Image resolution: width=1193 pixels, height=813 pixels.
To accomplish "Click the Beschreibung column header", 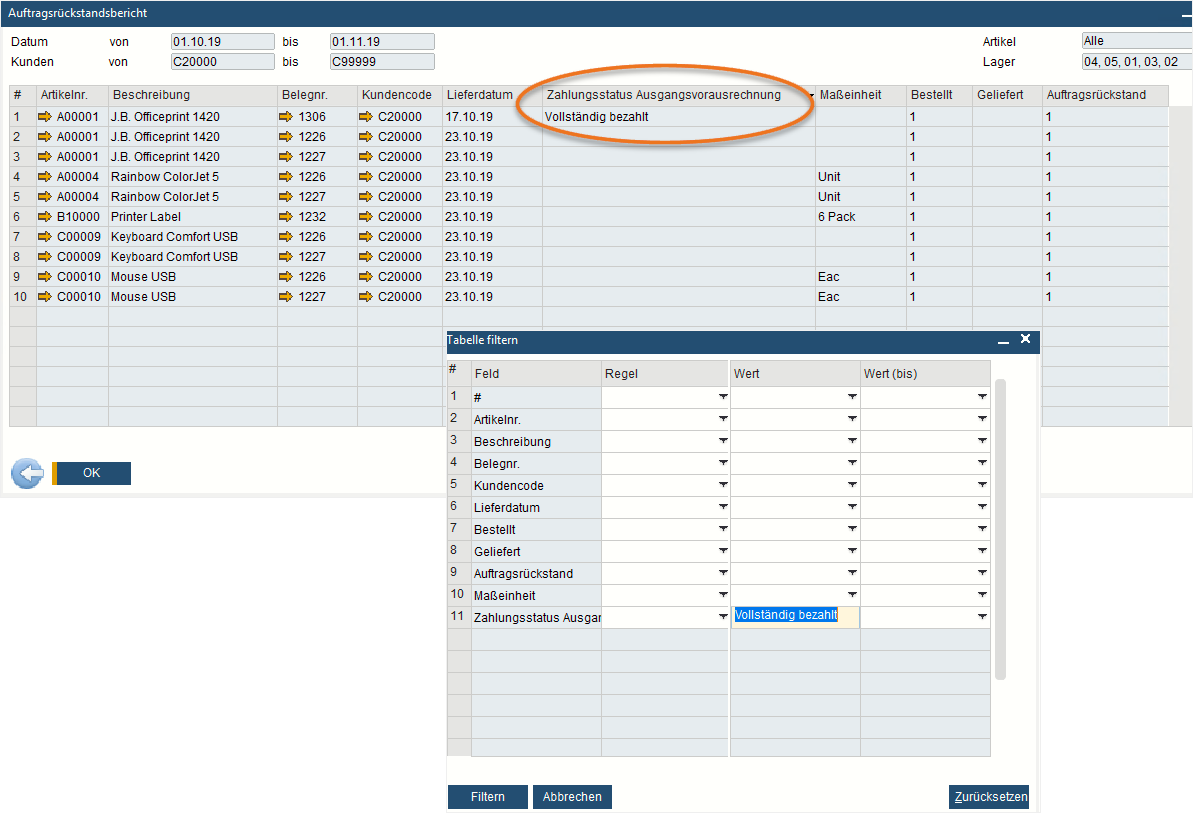I will coord(193,95).
